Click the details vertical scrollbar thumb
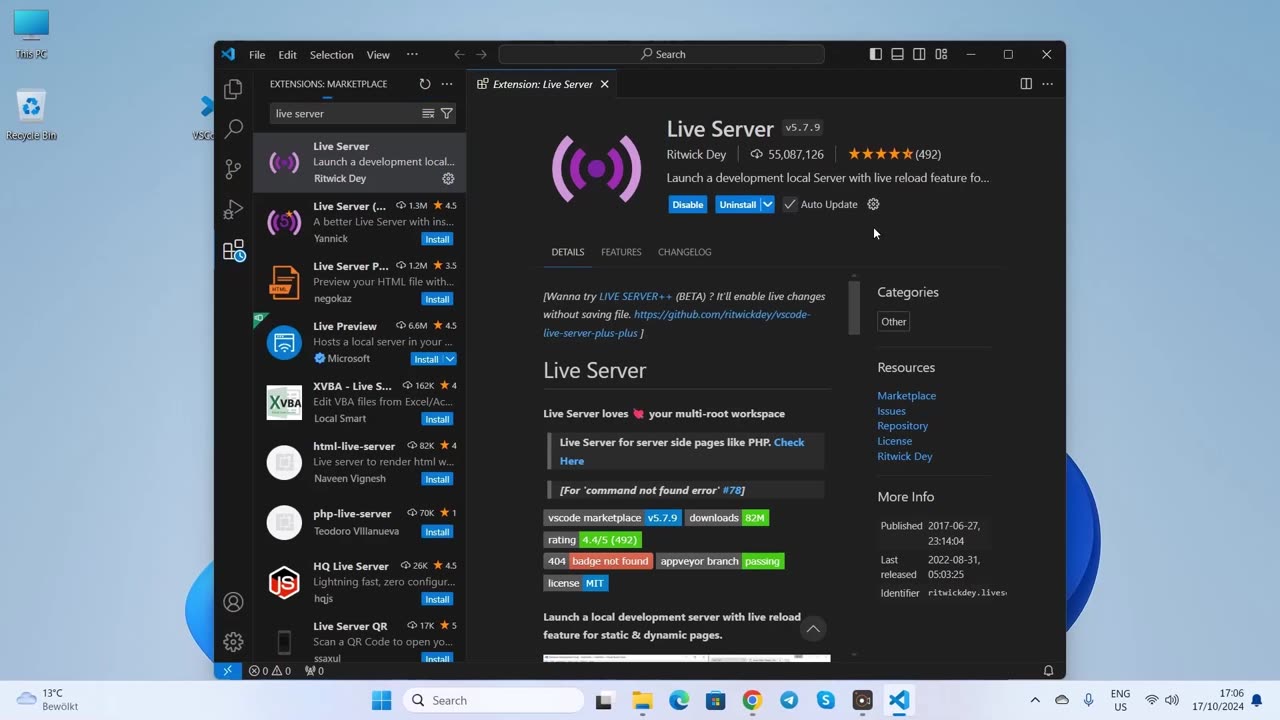This screenshot has width=1280, height=720. [854, 307]
